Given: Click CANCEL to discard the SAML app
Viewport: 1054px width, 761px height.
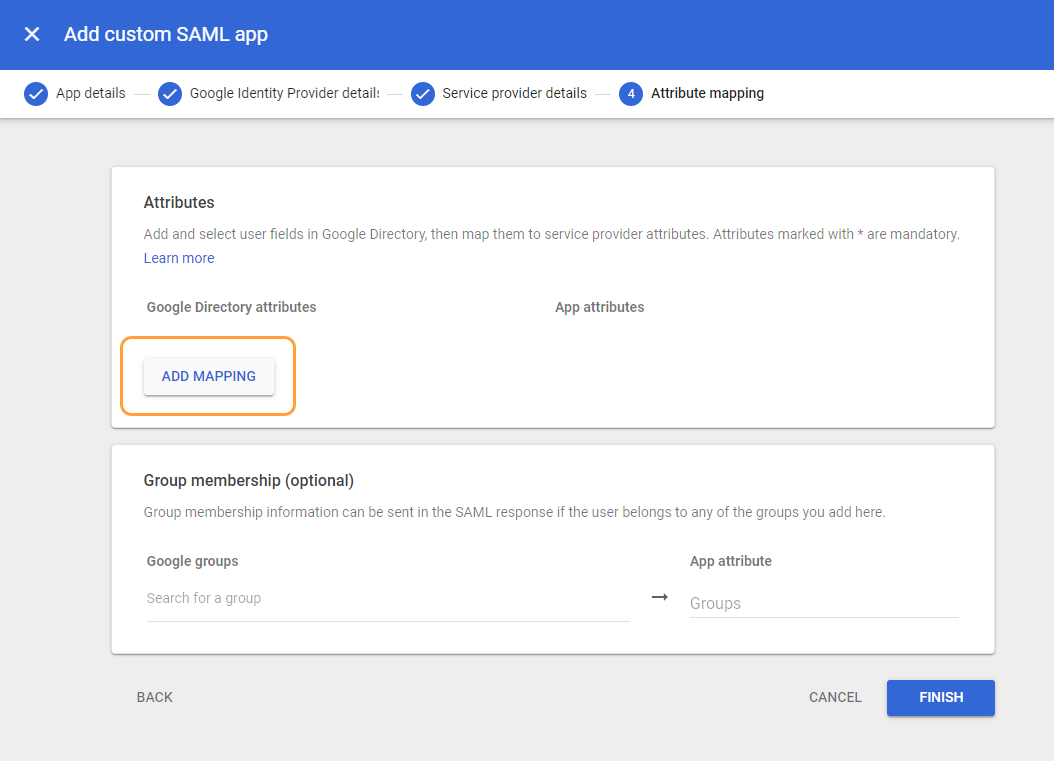Looking at the screenshot, I should pyautogui.click(x=835, y=697).
